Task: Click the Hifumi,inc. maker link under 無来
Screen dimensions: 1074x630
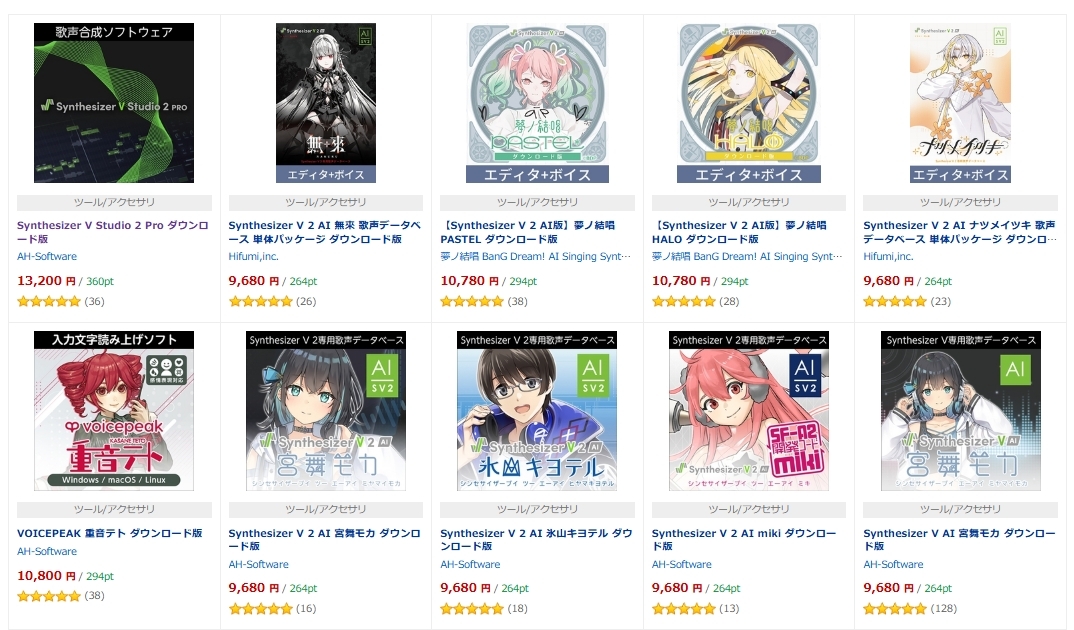Action: click(x=253, y=256)
